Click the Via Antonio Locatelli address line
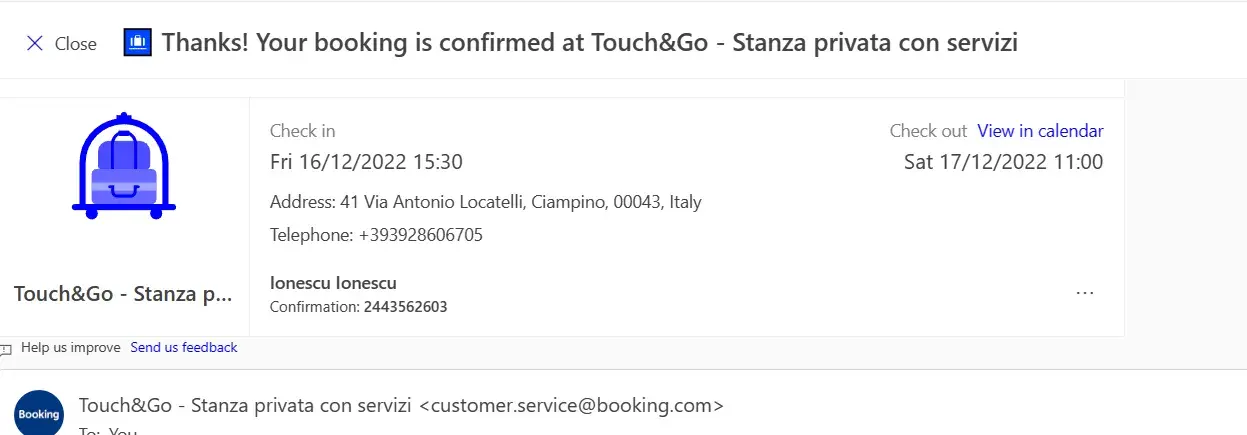The width and height of the screenshot is (1247, 435). point(485,202)
